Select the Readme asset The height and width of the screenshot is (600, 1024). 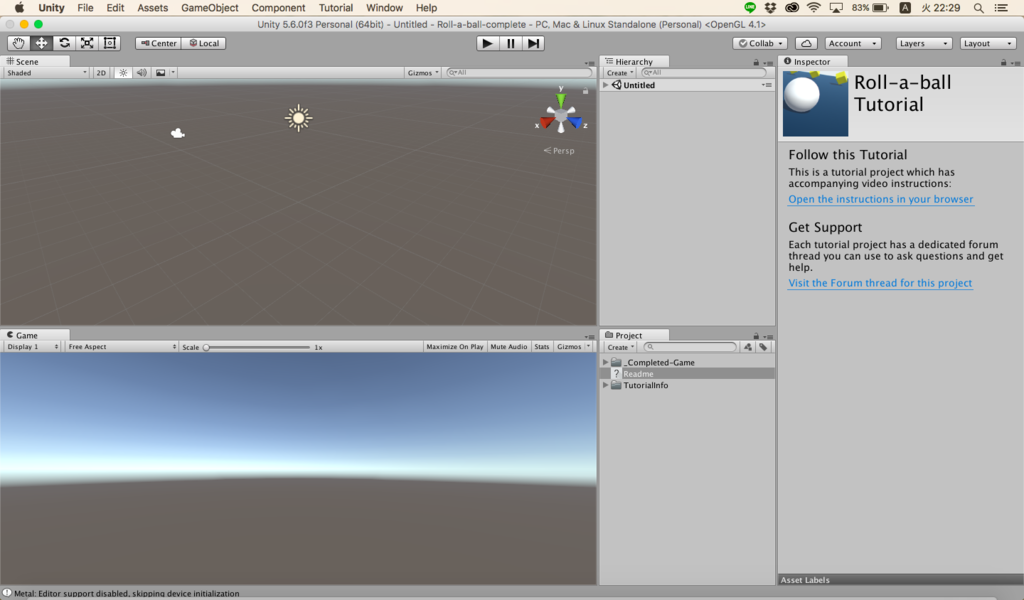[x=687, y=374]
